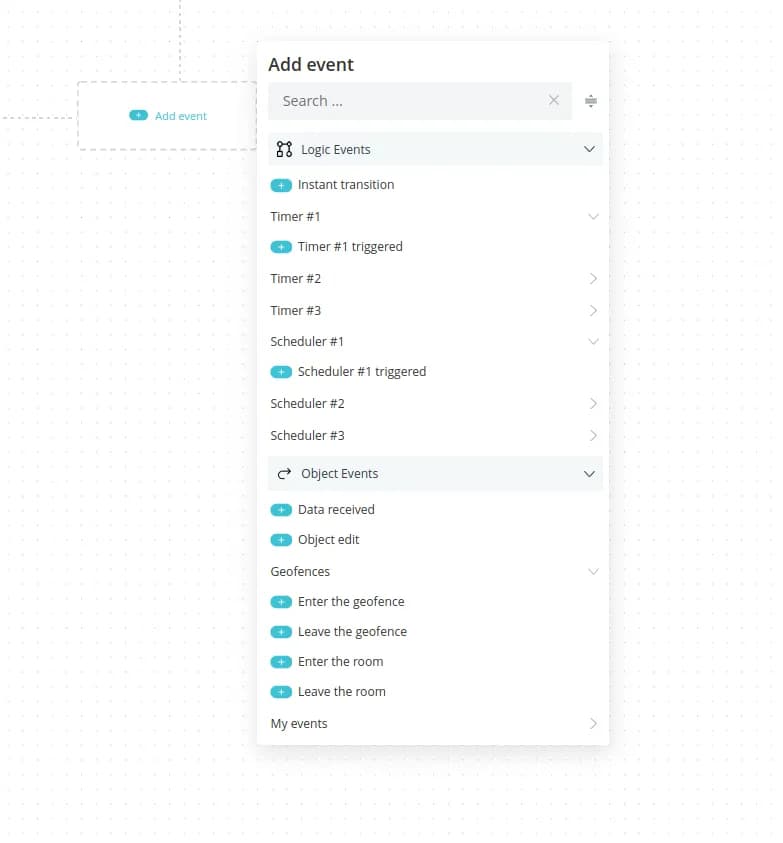This screenshot has width=783, height=843.
Task: Add the Timer #1 triggered event icon
Action: [x=281, y=247]
